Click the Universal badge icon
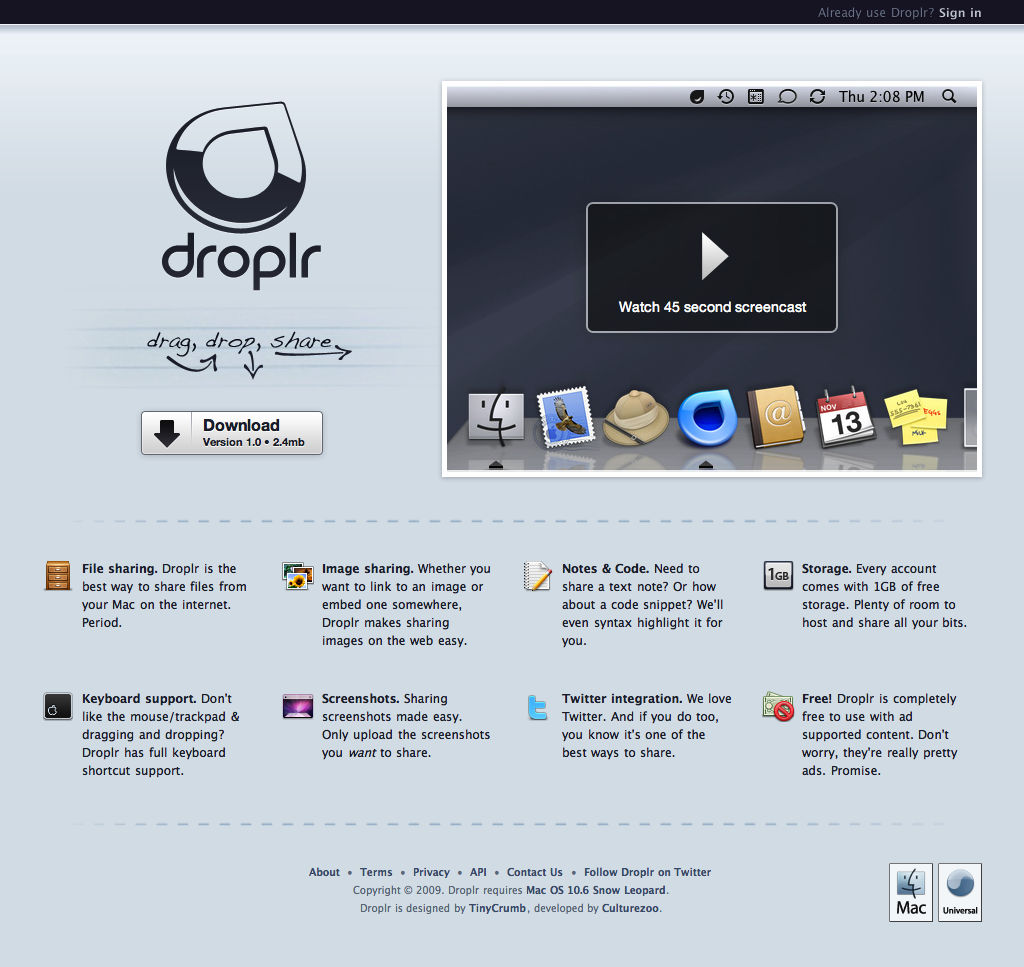 [x=959, y=892]
